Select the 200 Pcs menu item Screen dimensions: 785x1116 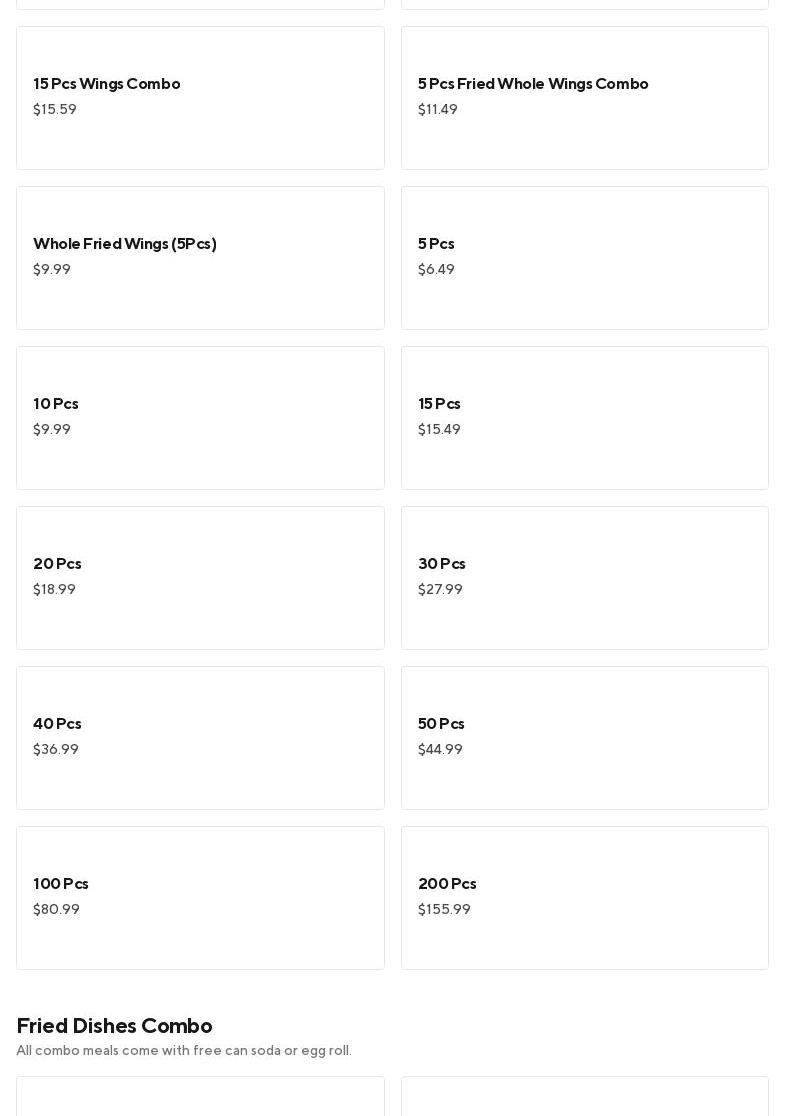(584, 898)
